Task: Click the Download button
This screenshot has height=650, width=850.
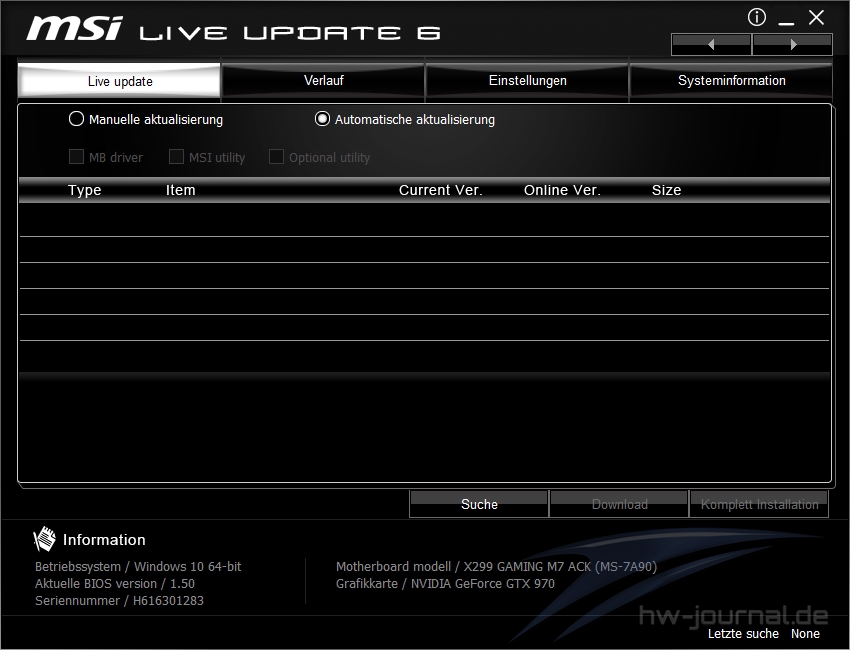Action: pyautogui.click(x=619, y=504)
